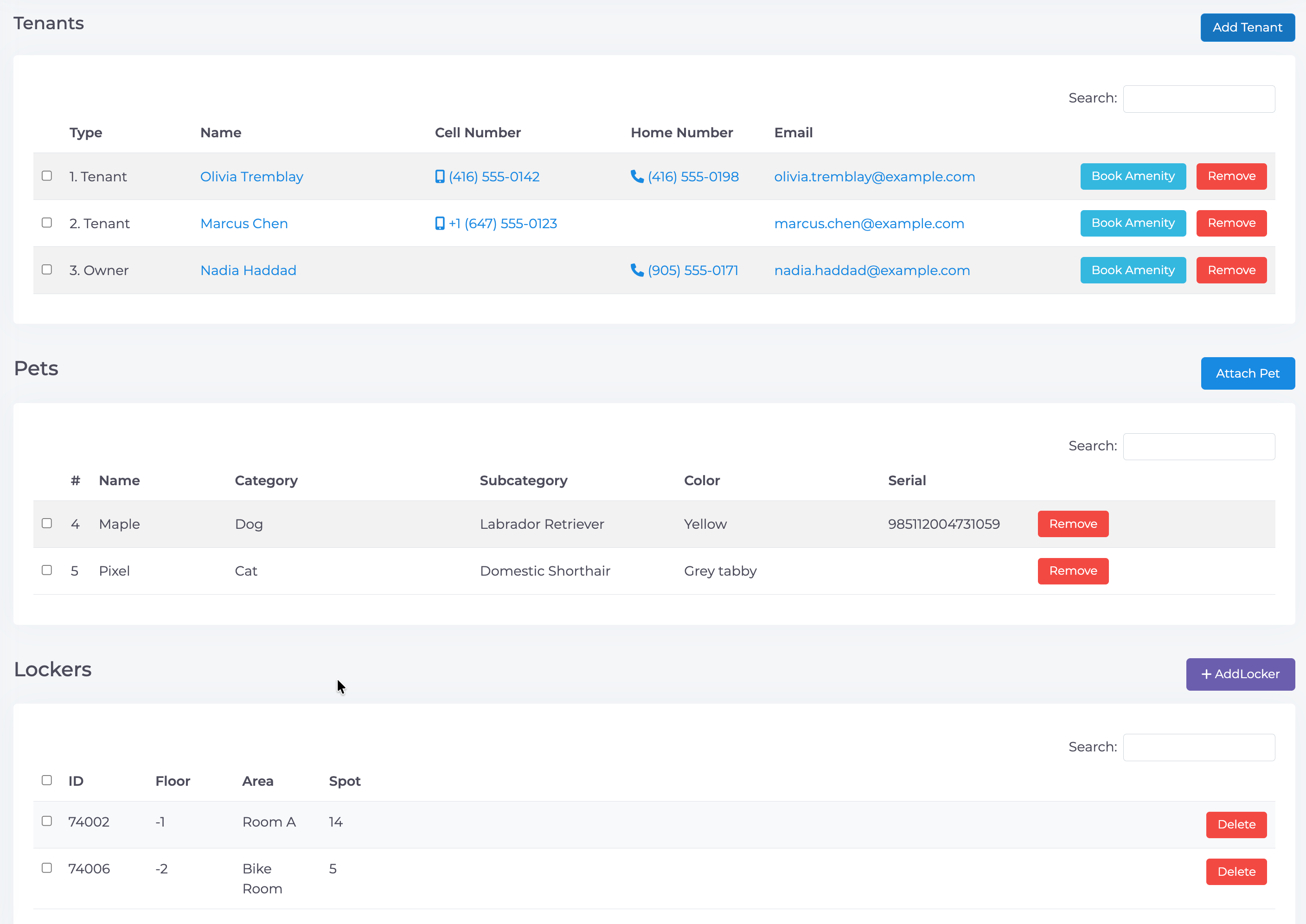Image resolution: width=1306 pixels, height=924 pixels.
Task: Click phone icon beside (416) 555-0198
Action: click(x=637, y=176)
